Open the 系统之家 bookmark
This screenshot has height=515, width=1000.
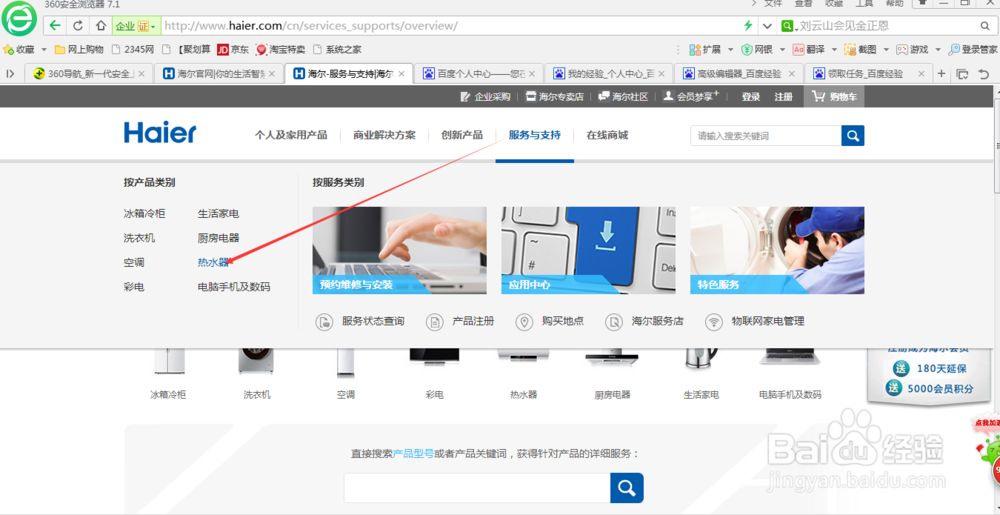337,49
